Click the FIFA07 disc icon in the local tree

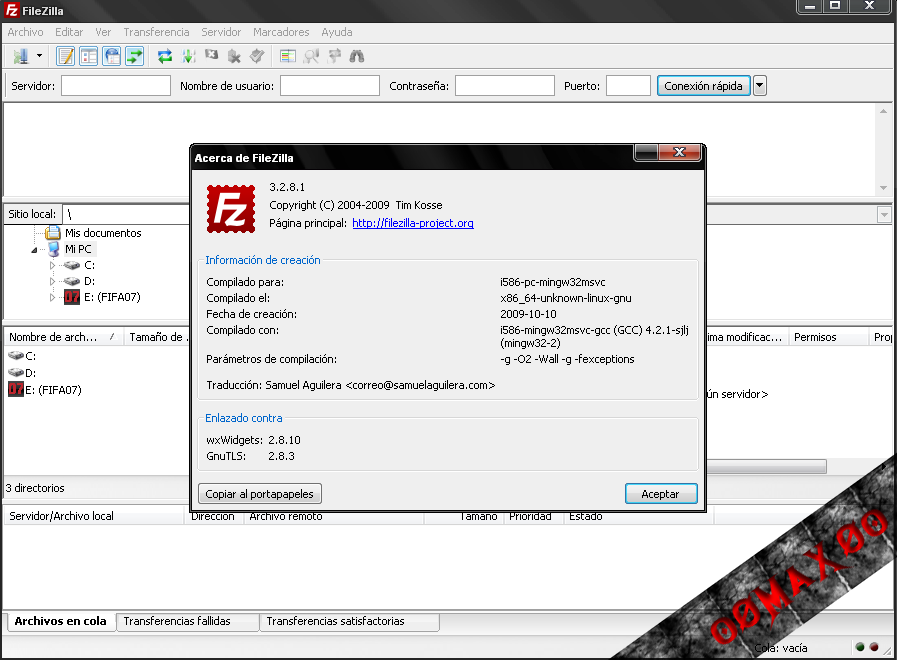point(72,297)
